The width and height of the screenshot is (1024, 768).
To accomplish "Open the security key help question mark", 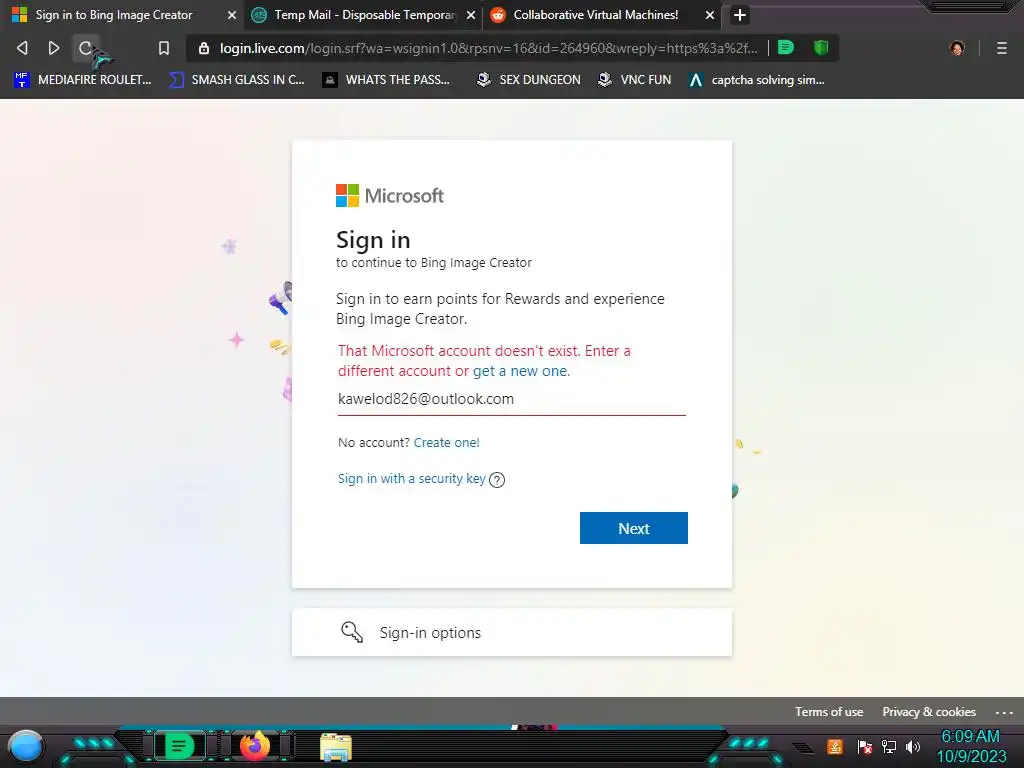I will (497, 480).
